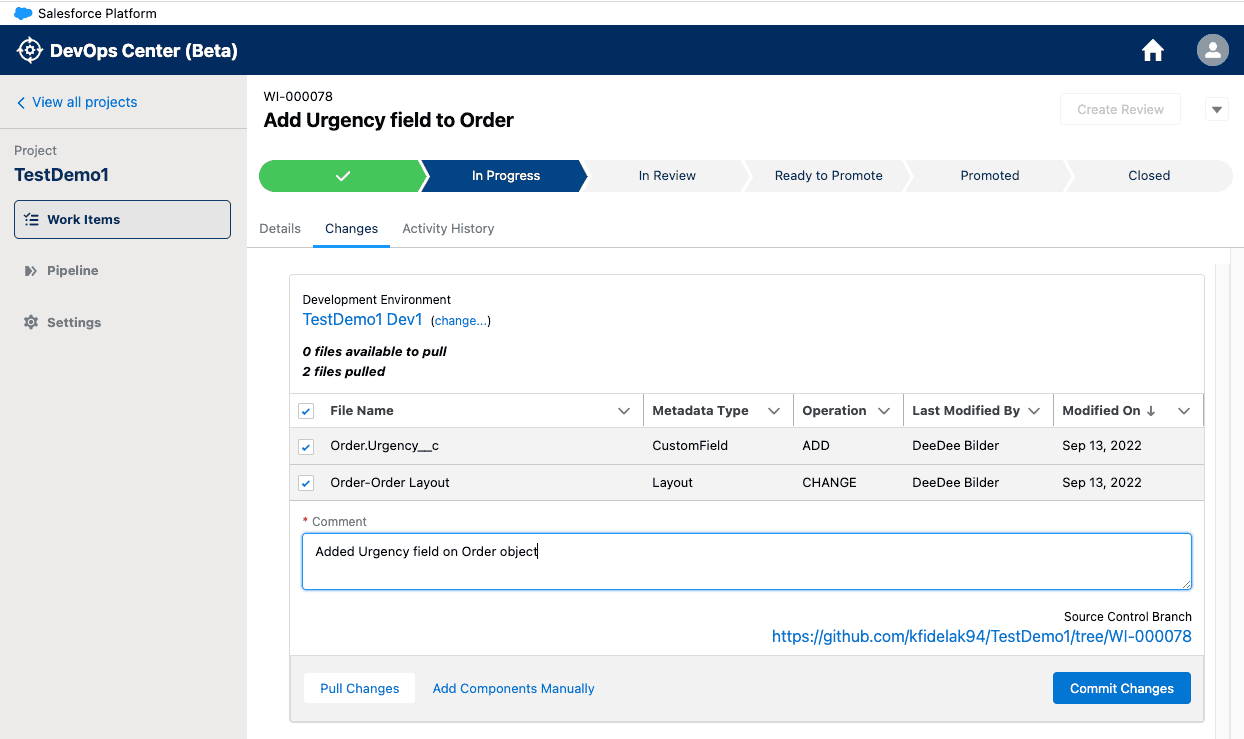Click the Create Review button
The image size is (1244, 739).
[x=1120, y=109]
